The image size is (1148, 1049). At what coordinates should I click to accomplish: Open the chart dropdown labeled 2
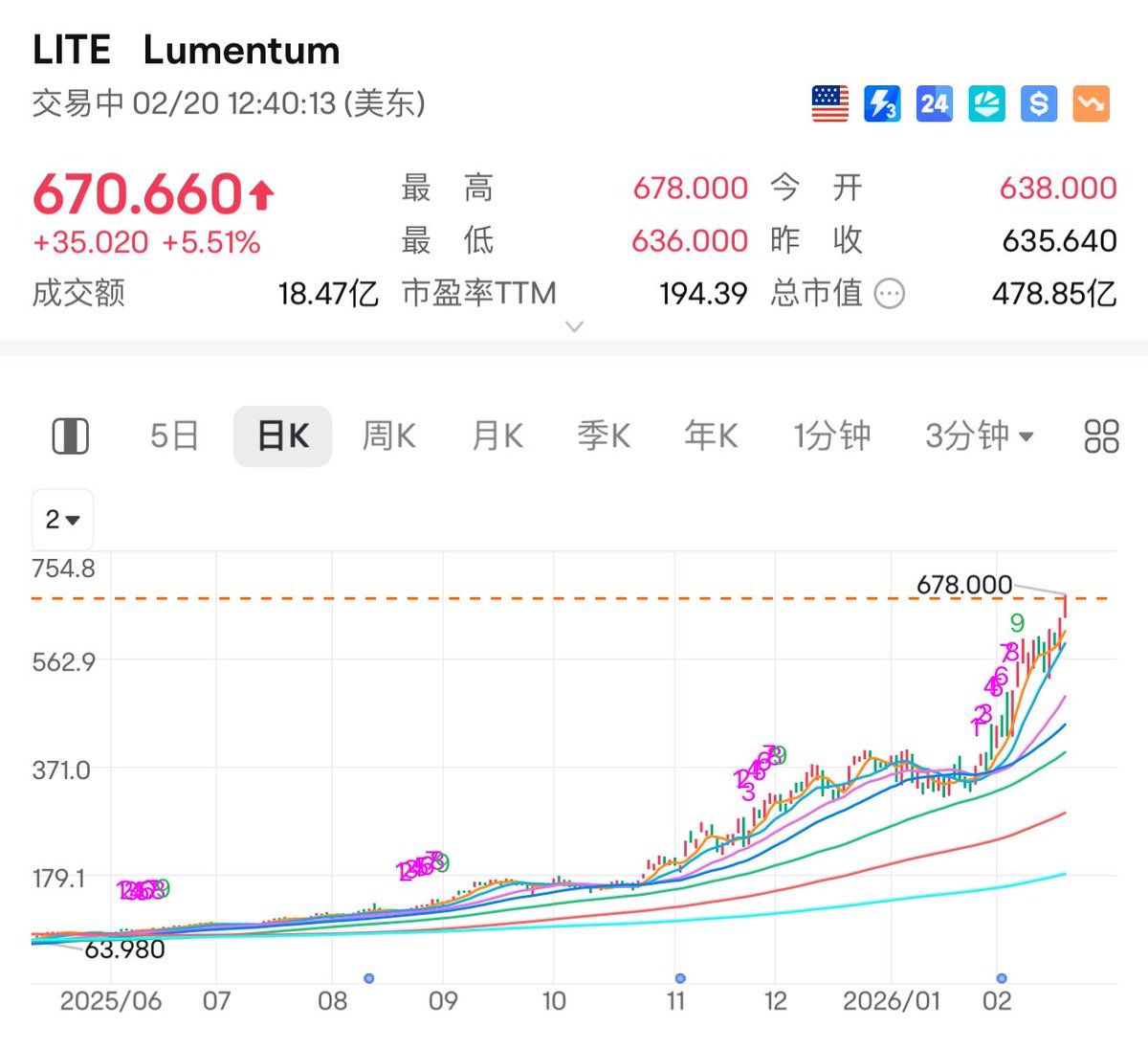point(62,520)
